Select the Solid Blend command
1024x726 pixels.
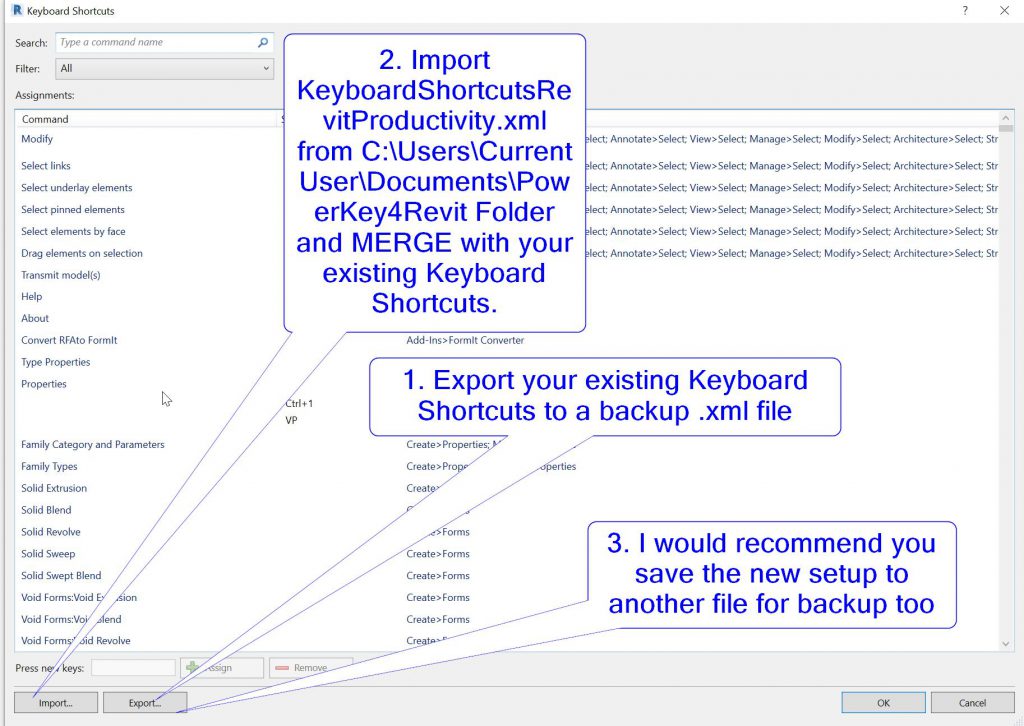pyautogui.click(x=46, y=510)
